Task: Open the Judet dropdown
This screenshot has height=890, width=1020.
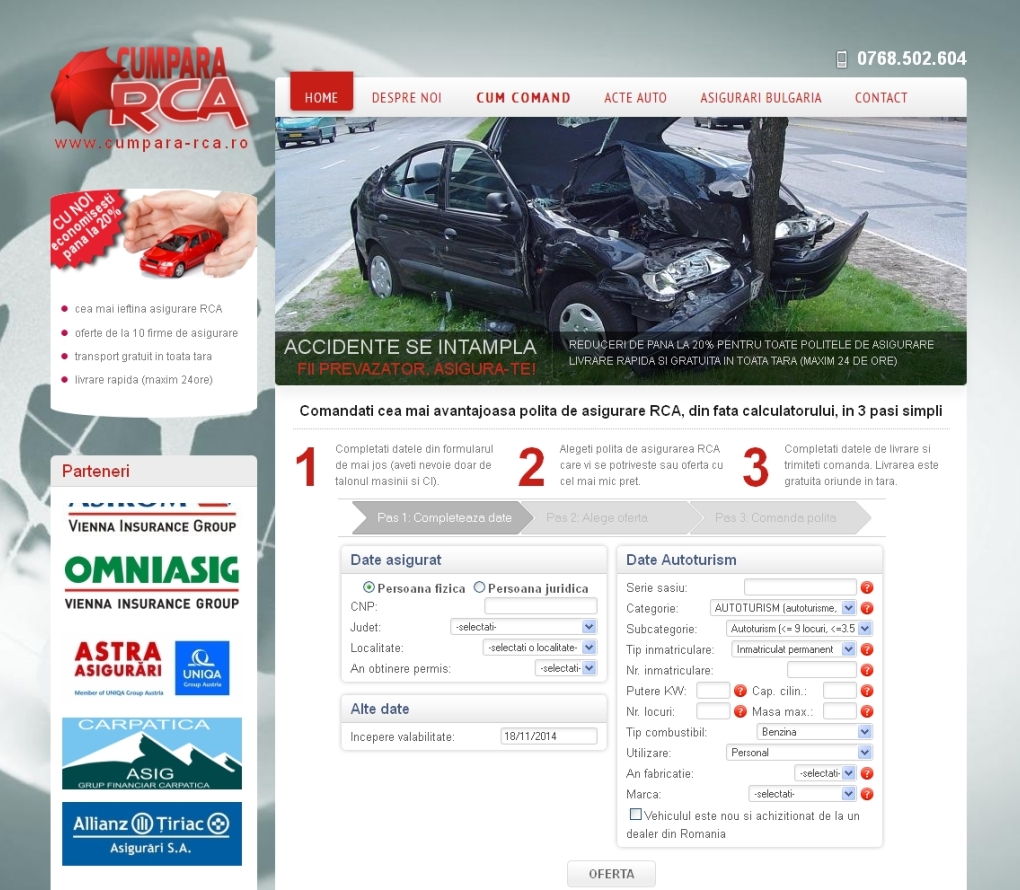Action: pos(523,627)
